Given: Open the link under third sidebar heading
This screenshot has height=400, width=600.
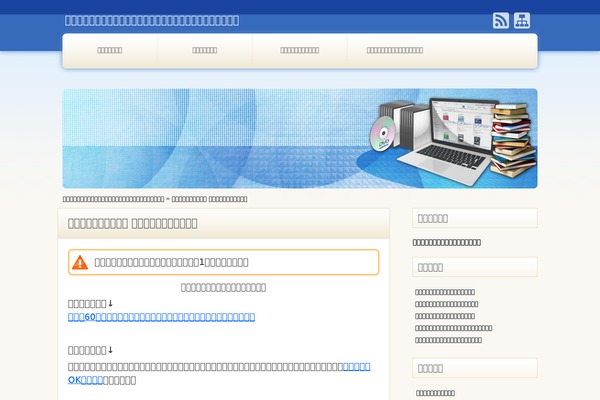Looking at the screenshot, I should [x=435, y=393].
